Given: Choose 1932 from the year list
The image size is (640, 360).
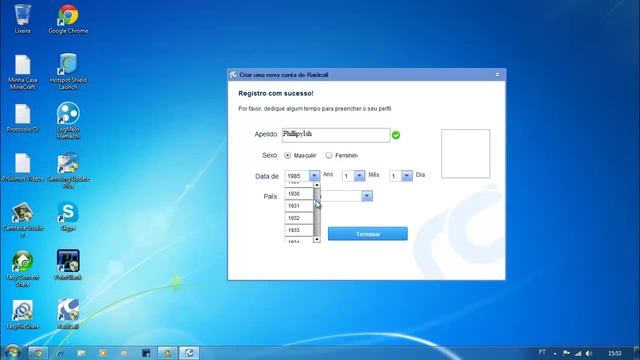Looking at the screenshot, I should click(299, 218).
